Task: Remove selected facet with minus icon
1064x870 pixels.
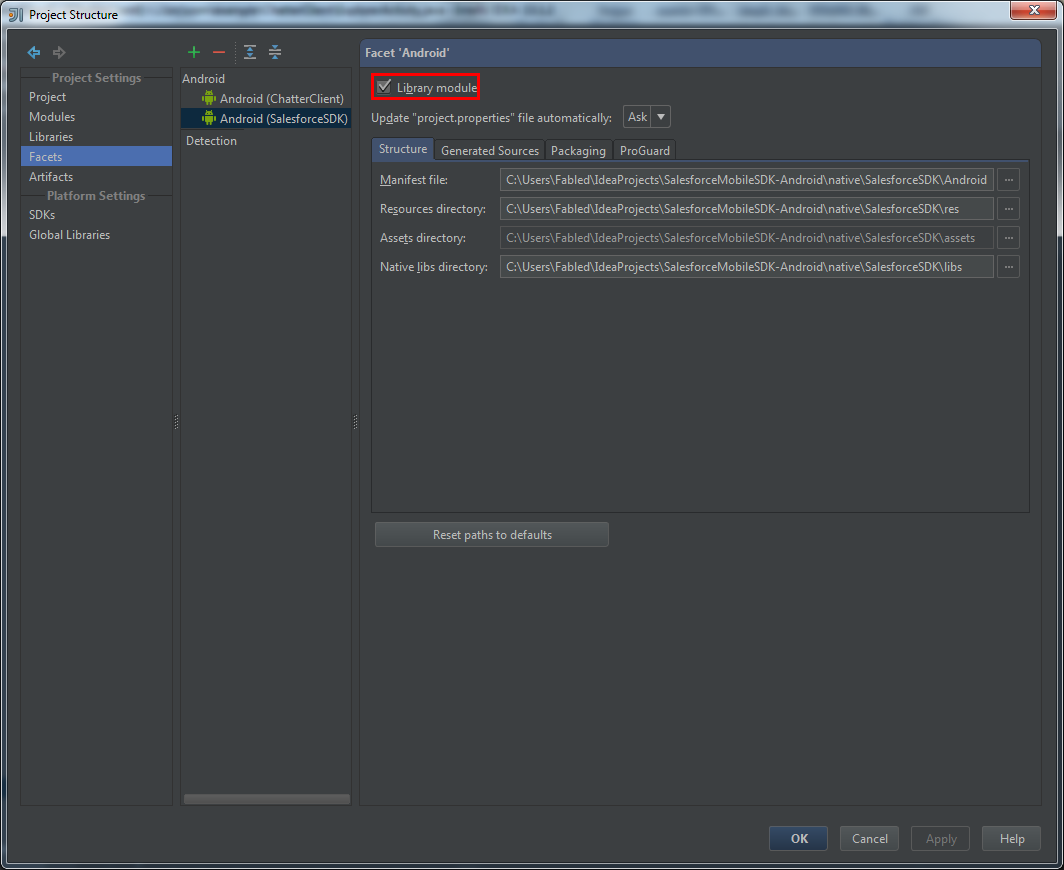Action: tap(218, 52)
